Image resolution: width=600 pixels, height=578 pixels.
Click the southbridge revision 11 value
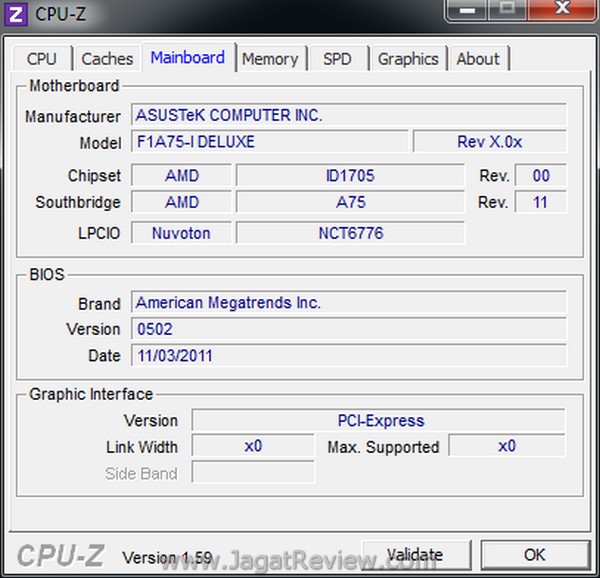[x=541, y=202]
